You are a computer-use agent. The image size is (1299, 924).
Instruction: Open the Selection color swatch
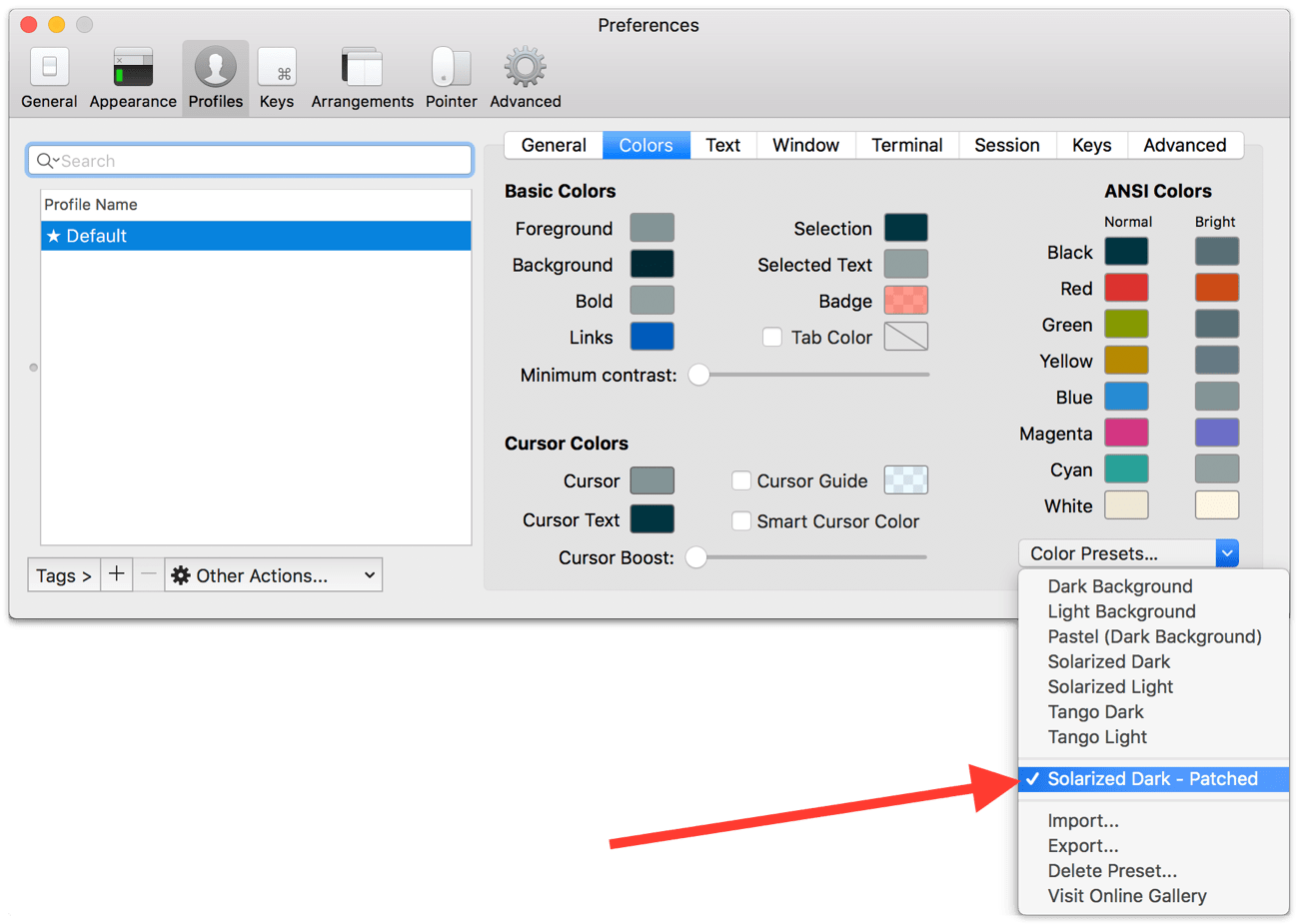click(x=906, y=228)
